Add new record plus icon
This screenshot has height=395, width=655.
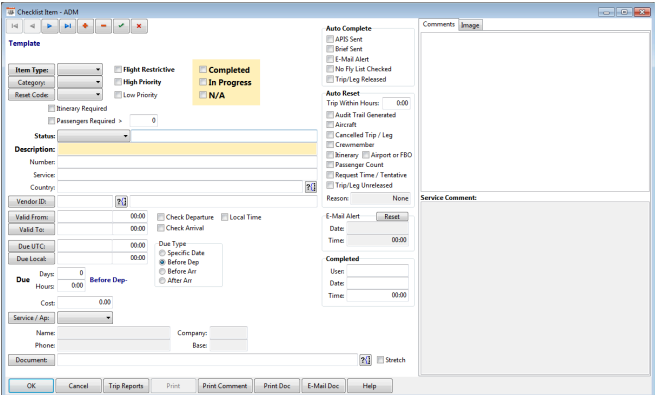(85, 26)
